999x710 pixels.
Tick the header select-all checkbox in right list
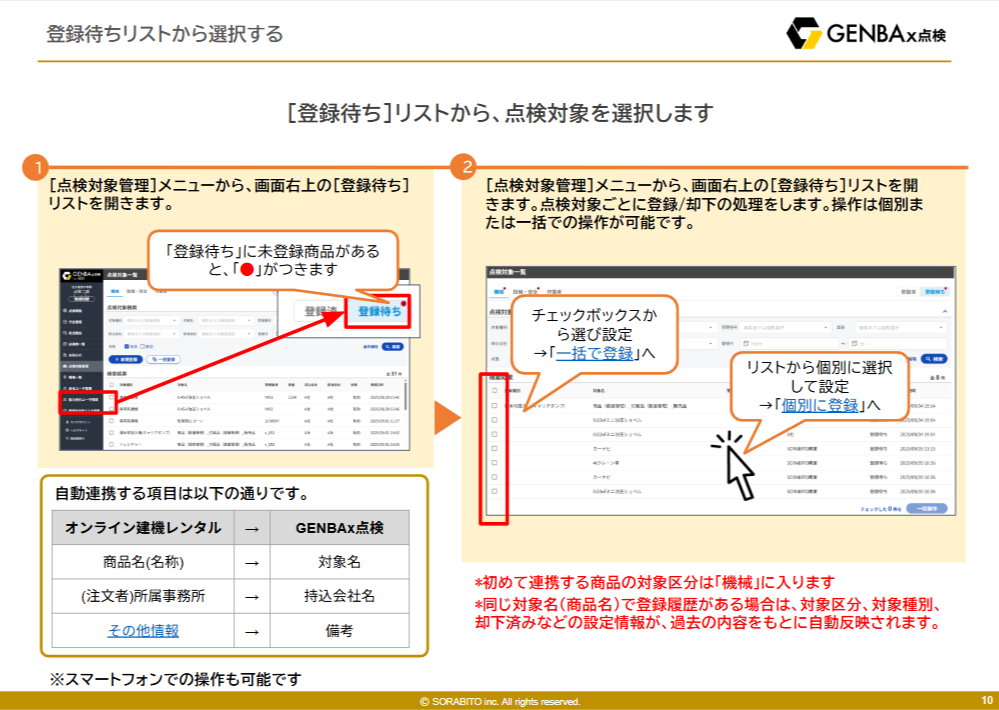pos(494,391)
